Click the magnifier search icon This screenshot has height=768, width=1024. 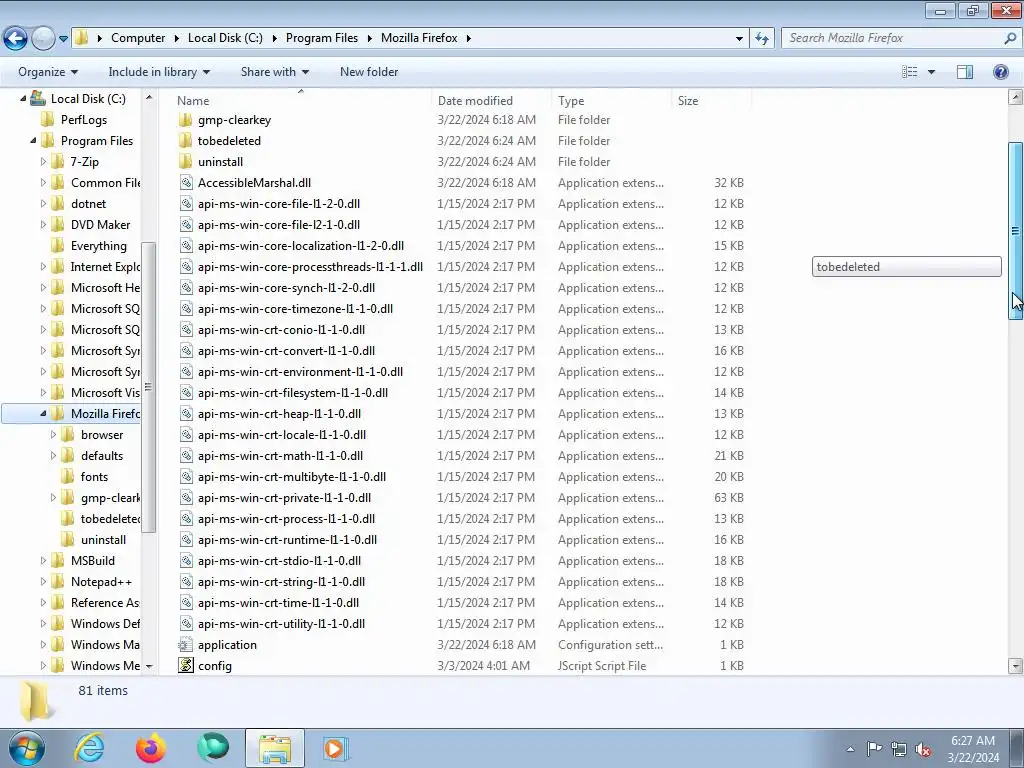click(1010, 38)
